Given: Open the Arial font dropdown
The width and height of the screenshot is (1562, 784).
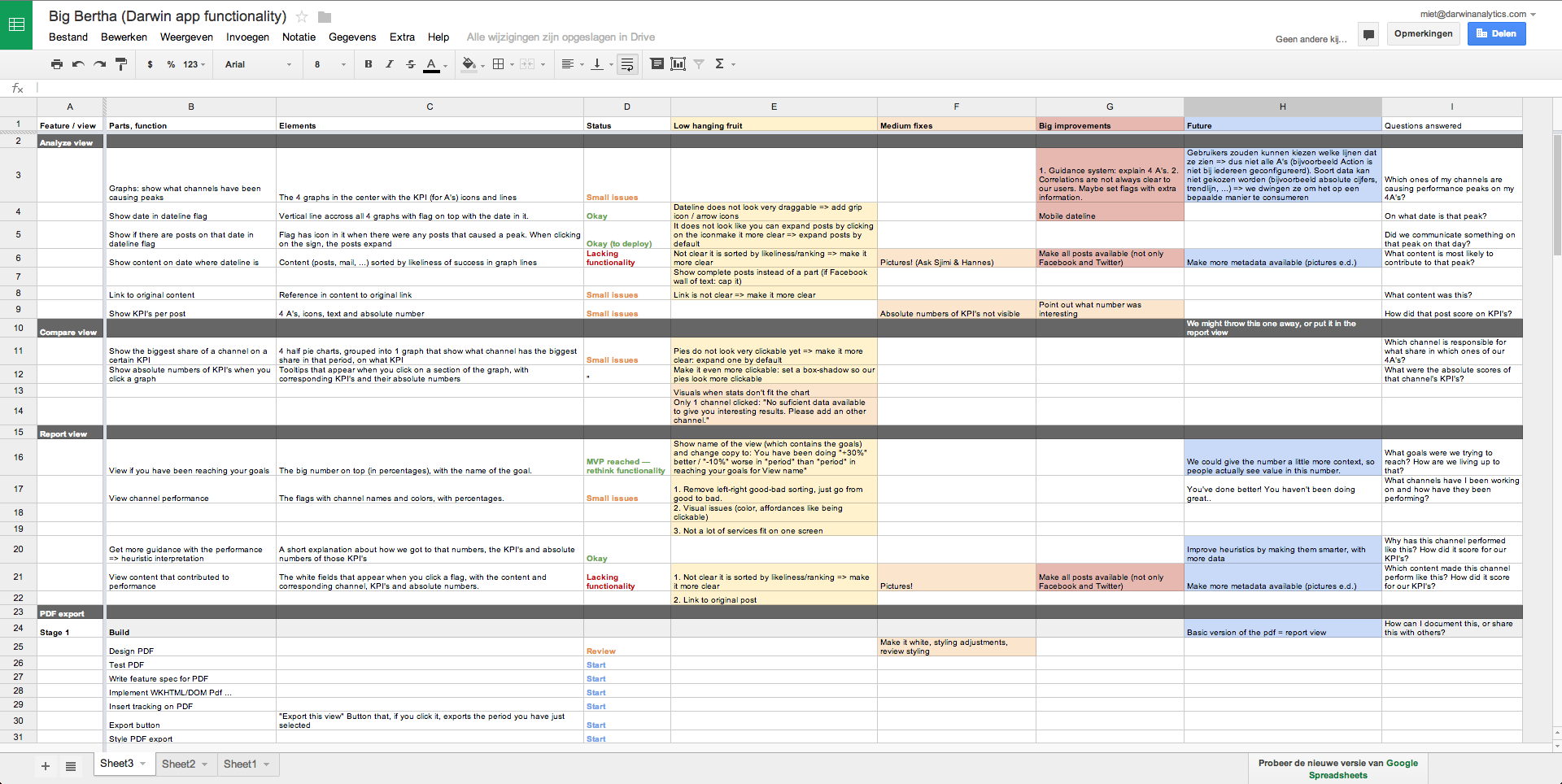Looking at the screenshot, I should tap(258, 64).
